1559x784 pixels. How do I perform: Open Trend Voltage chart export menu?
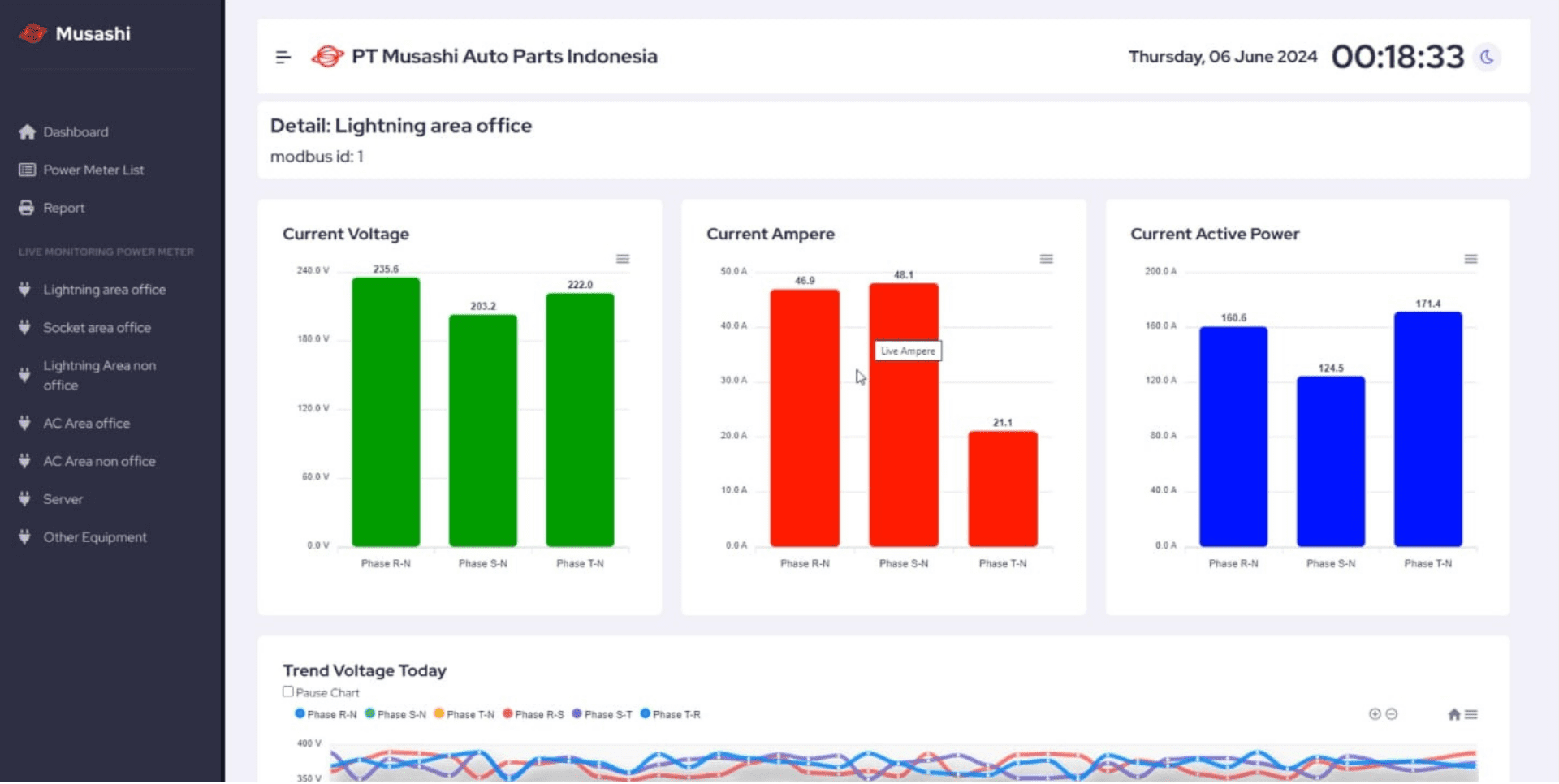tap(1471, 715)
